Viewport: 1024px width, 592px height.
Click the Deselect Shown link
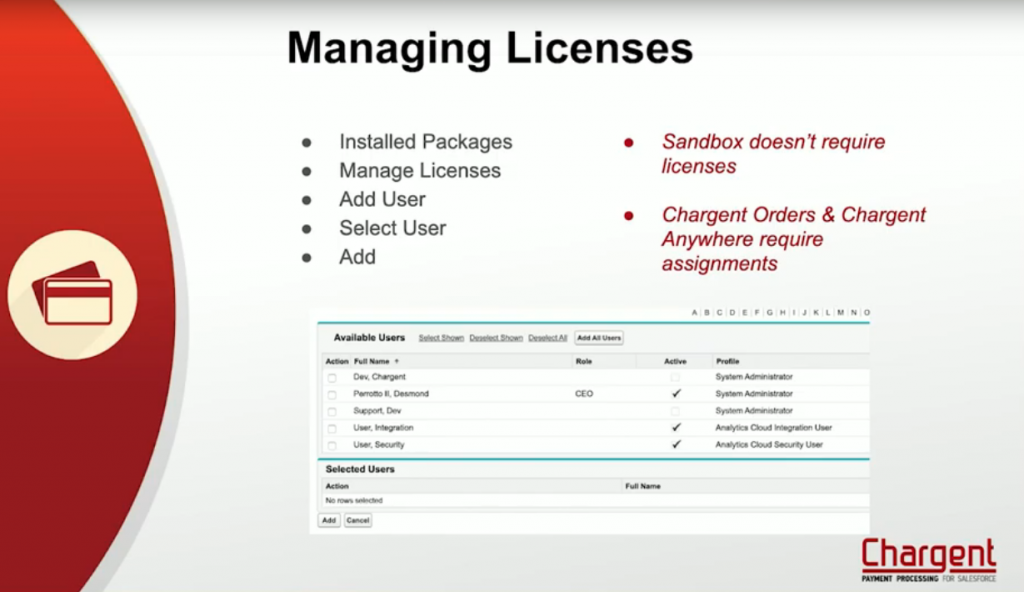(496, 338)
